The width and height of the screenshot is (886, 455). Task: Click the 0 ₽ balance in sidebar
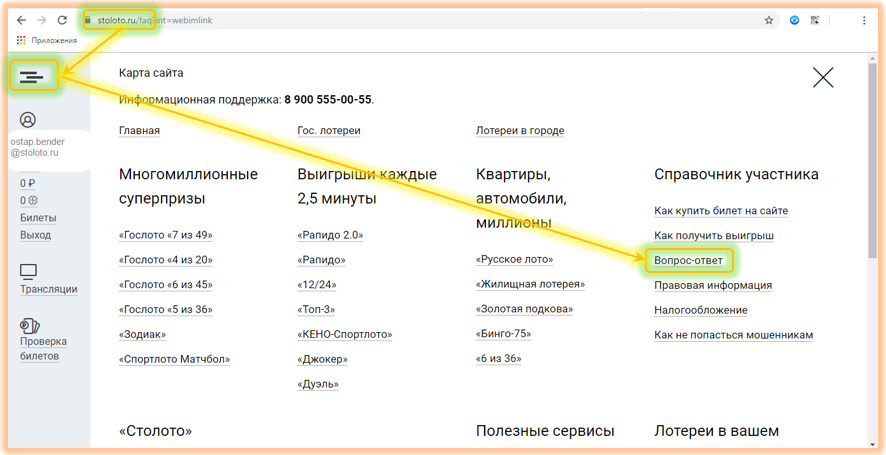coord(28,184)
